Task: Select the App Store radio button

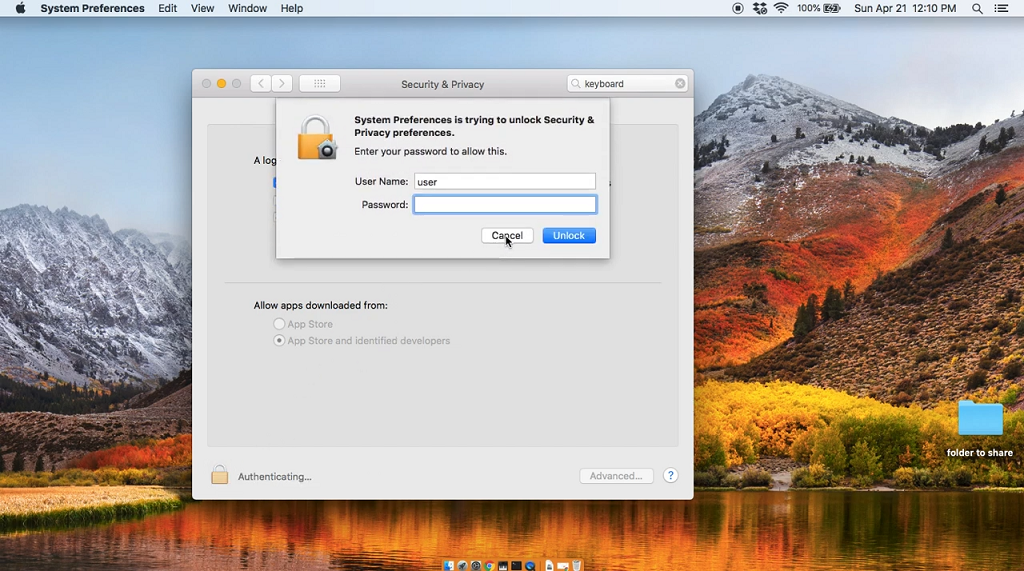Action: (x=279, y=324)
